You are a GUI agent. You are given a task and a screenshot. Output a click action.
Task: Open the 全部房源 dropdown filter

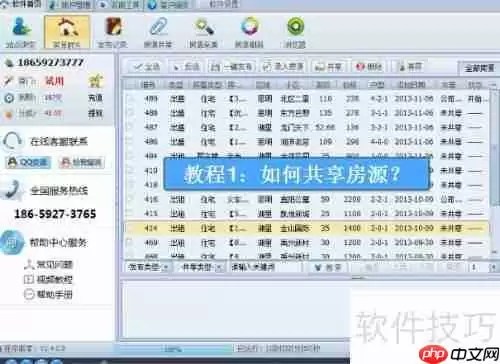pyautogui.click(x=479, y=68)
